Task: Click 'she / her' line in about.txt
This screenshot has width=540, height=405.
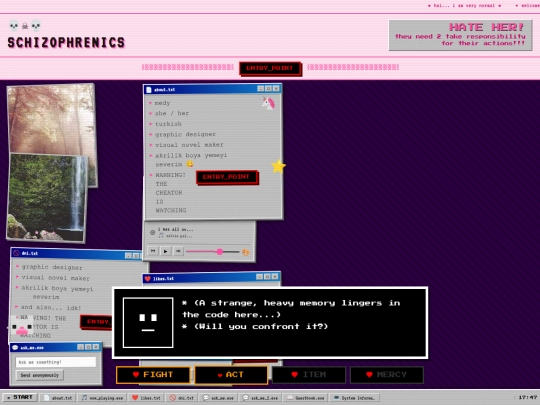Action: tap(172, 113)
